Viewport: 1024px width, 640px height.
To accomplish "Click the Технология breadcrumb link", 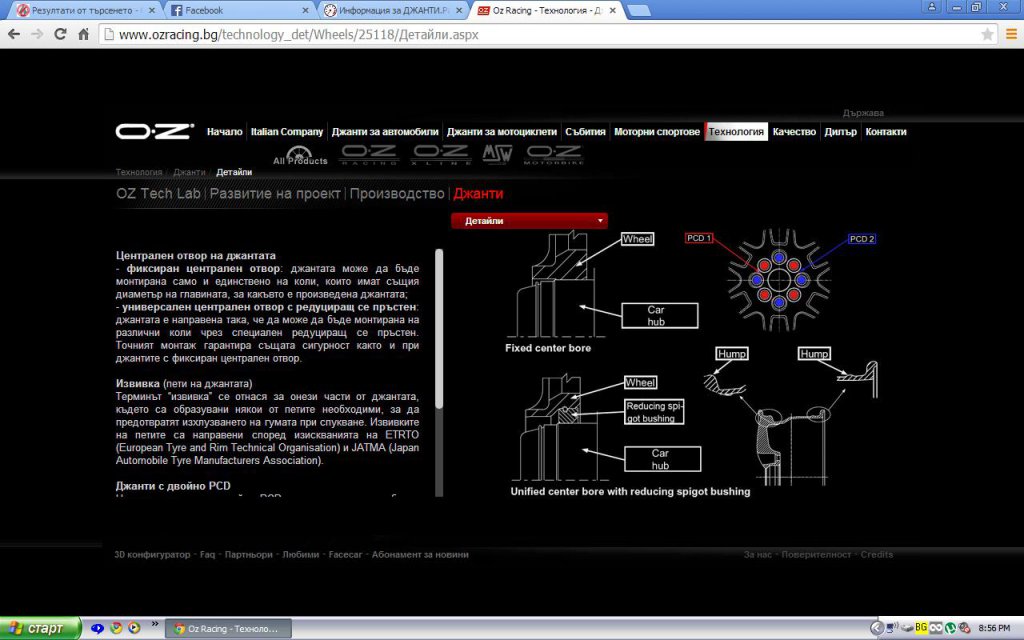I will coord(139,172).
